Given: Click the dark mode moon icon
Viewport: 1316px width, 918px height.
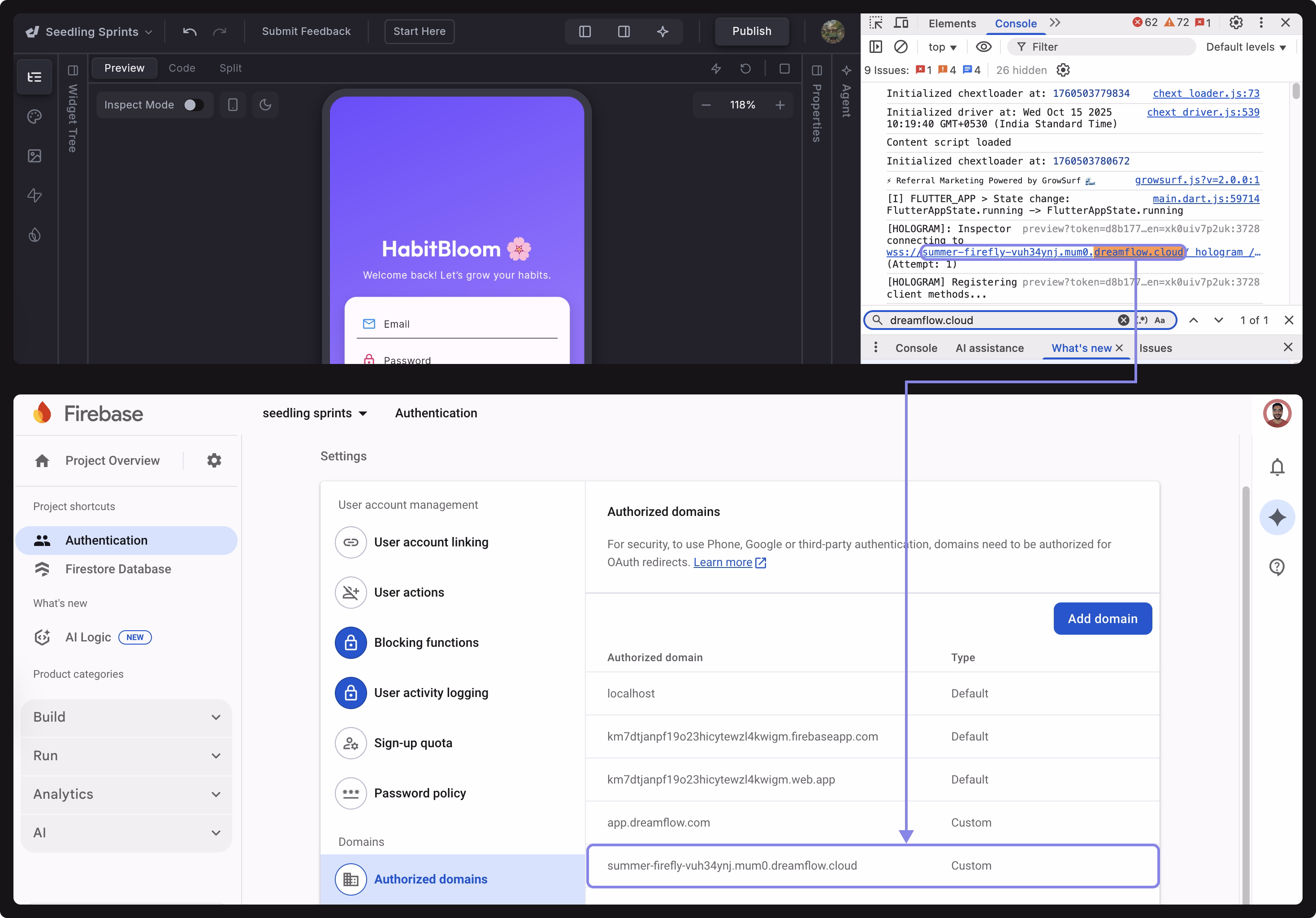Looking at the screenshot, I should tap(265, 105).
